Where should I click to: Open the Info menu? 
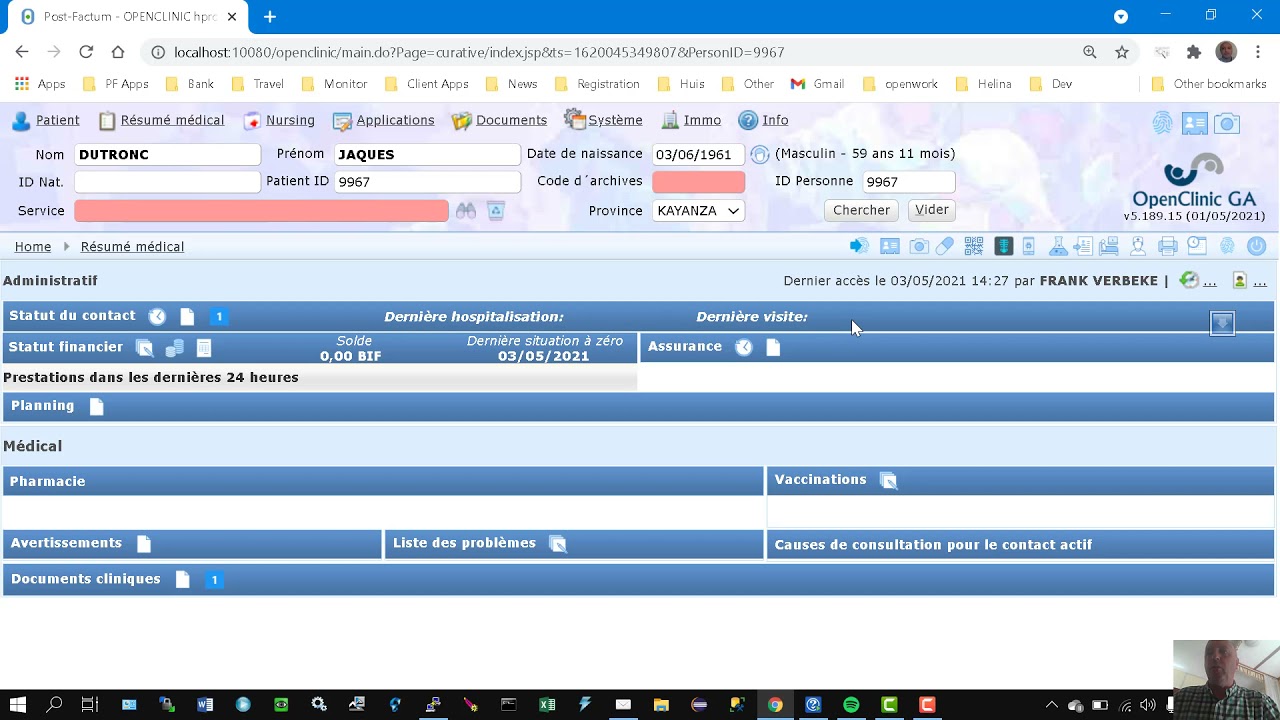coord(763,120)
